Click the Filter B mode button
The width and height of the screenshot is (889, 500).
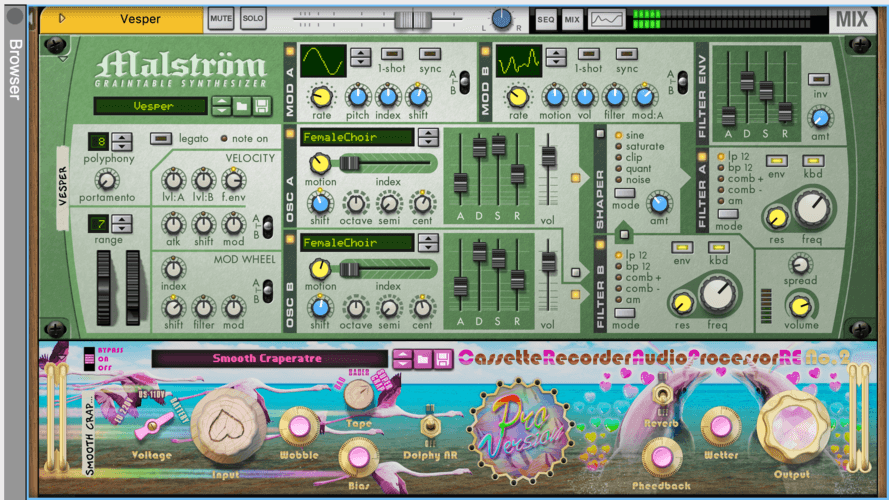coord(624,313)
